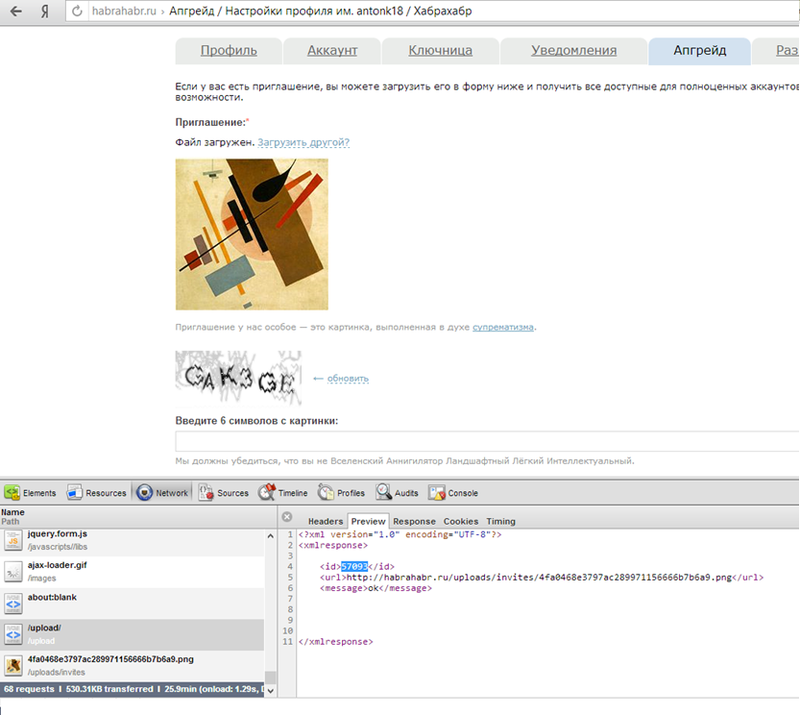Click the Yandex Я icon
Viewport: 800px width, 715px height.
(45, 11)
